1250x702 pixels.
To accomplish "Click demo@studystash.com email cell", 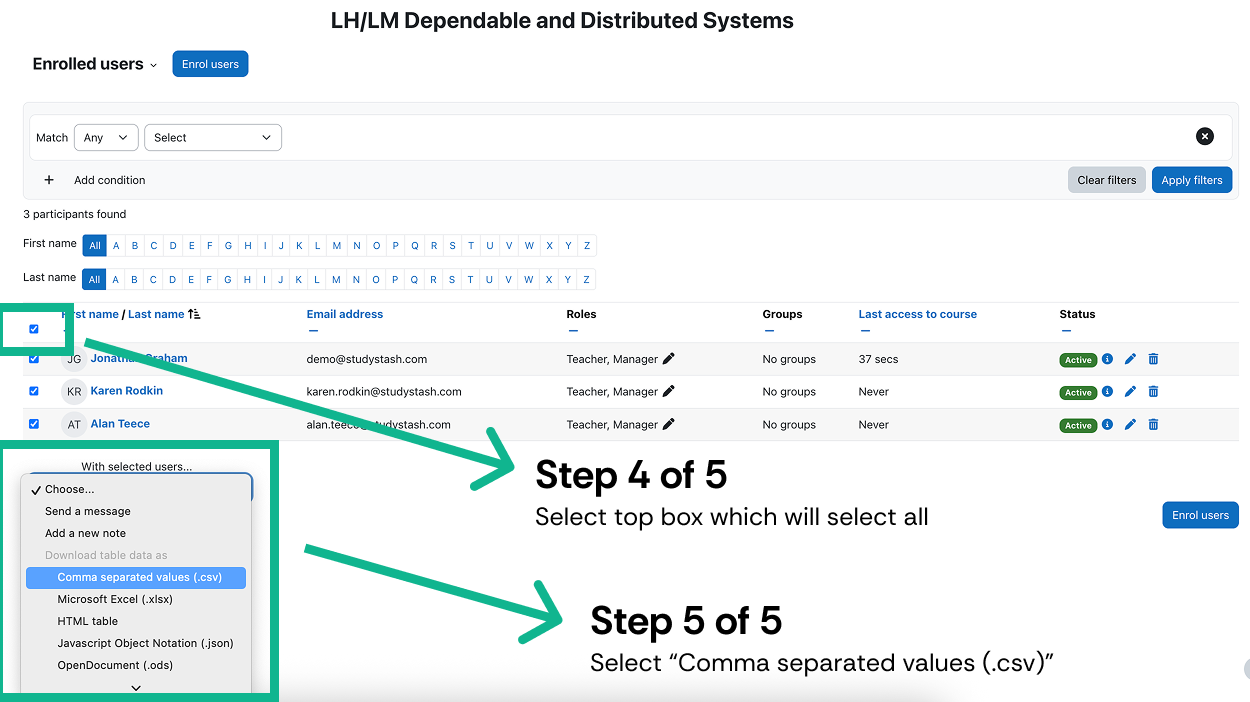I will (x=367, y=359).
